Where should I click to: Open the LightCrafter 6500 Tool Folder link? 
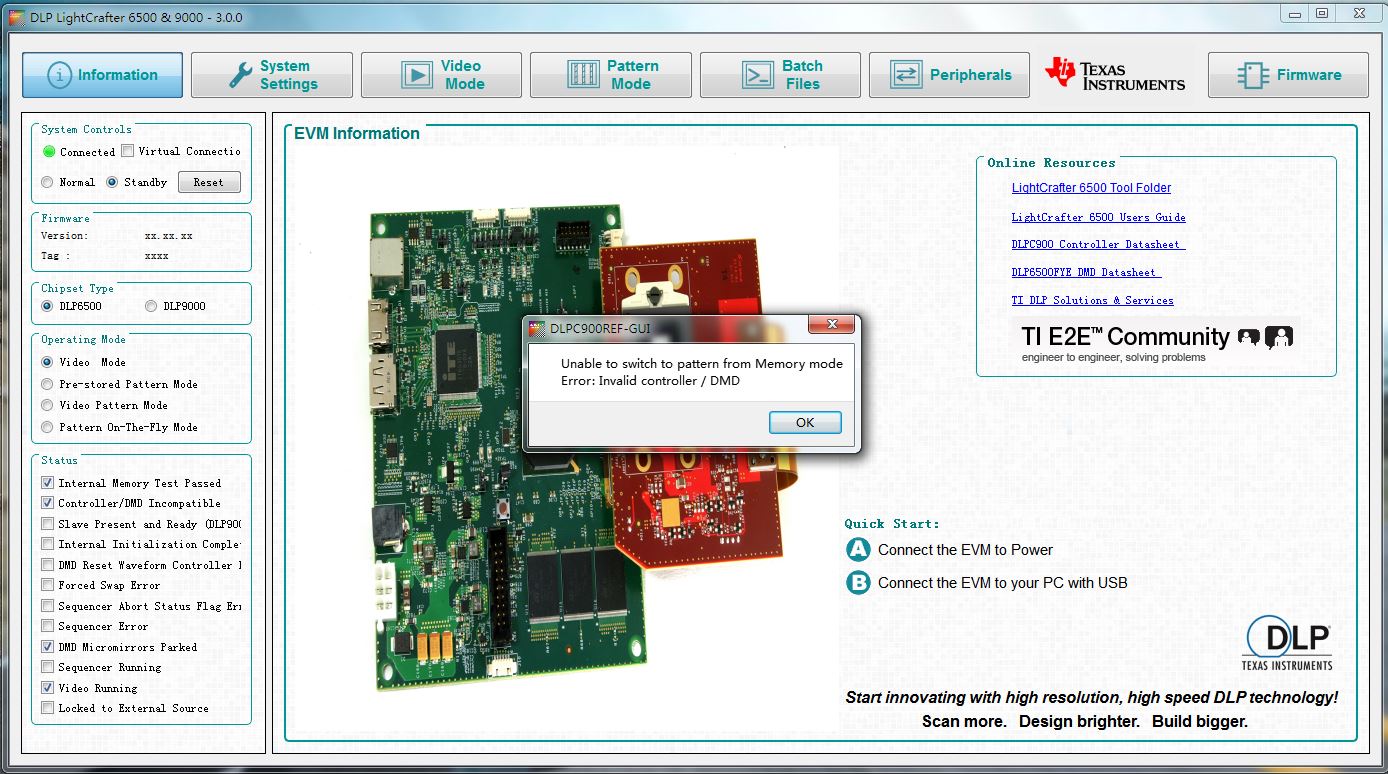pyautogui.click(x=1091, y=188)
